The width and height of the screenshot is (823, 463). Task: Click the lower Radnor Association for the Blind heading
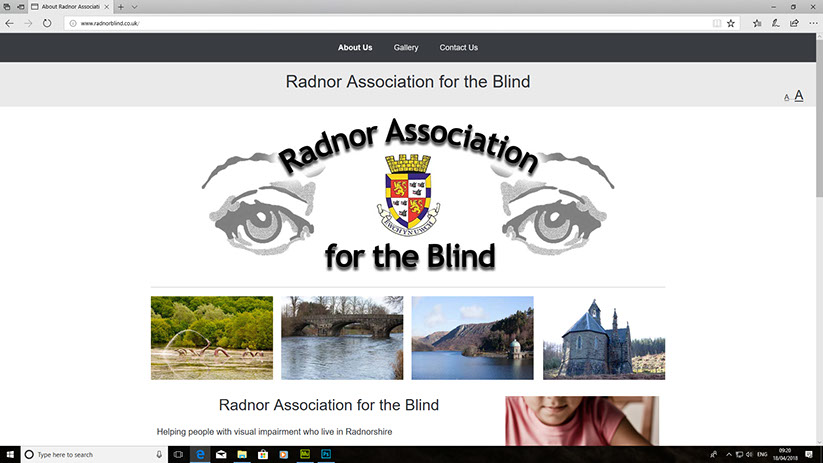(x=329, y=405)
